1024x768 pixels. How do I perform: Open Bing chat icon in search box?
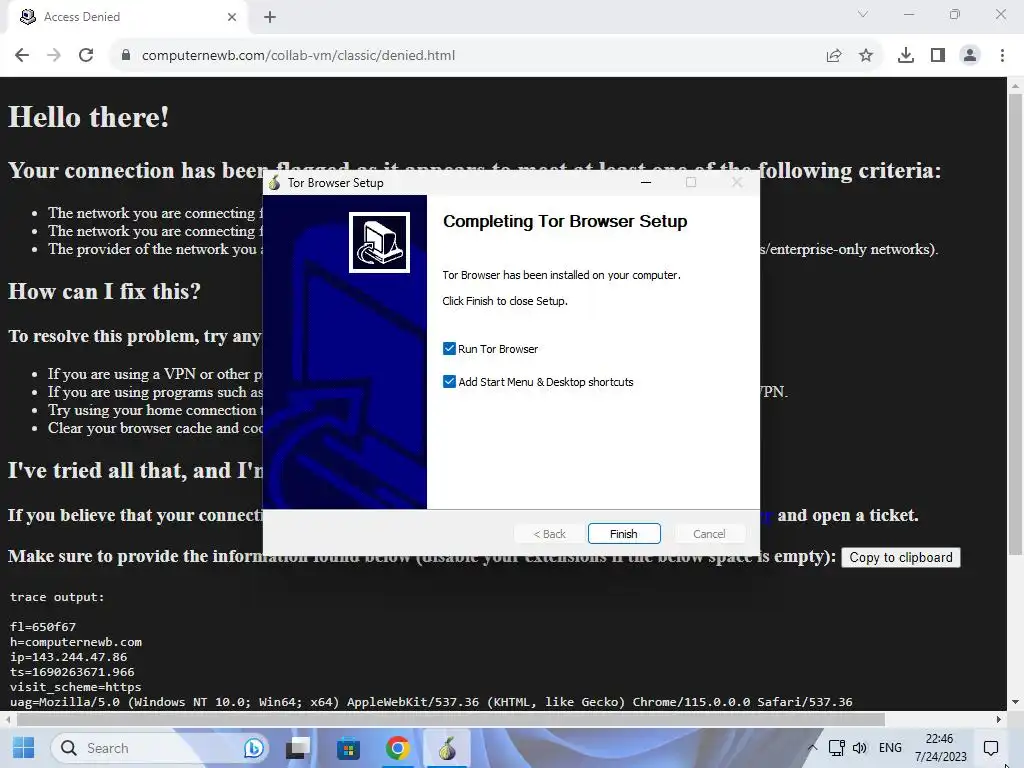[253, 748]
